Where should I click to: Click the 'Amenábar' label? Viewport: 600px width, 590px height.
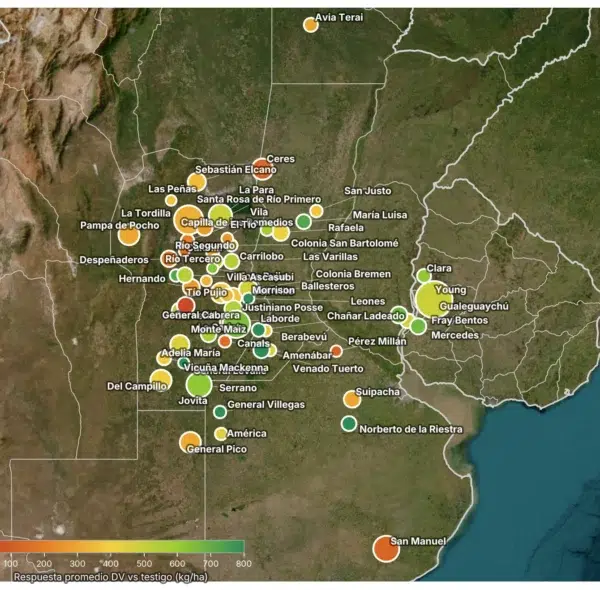point(307,355)
